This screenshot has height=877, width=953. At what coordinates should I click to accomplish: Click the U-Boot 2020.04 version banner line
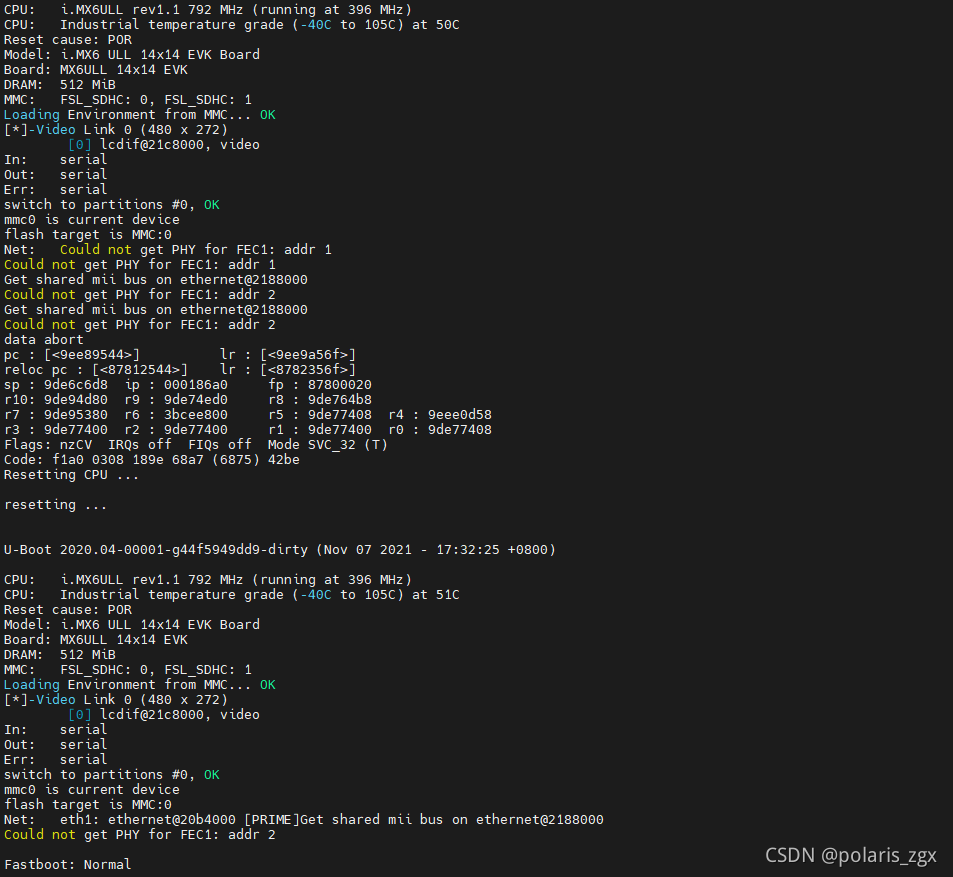point(280,549)
